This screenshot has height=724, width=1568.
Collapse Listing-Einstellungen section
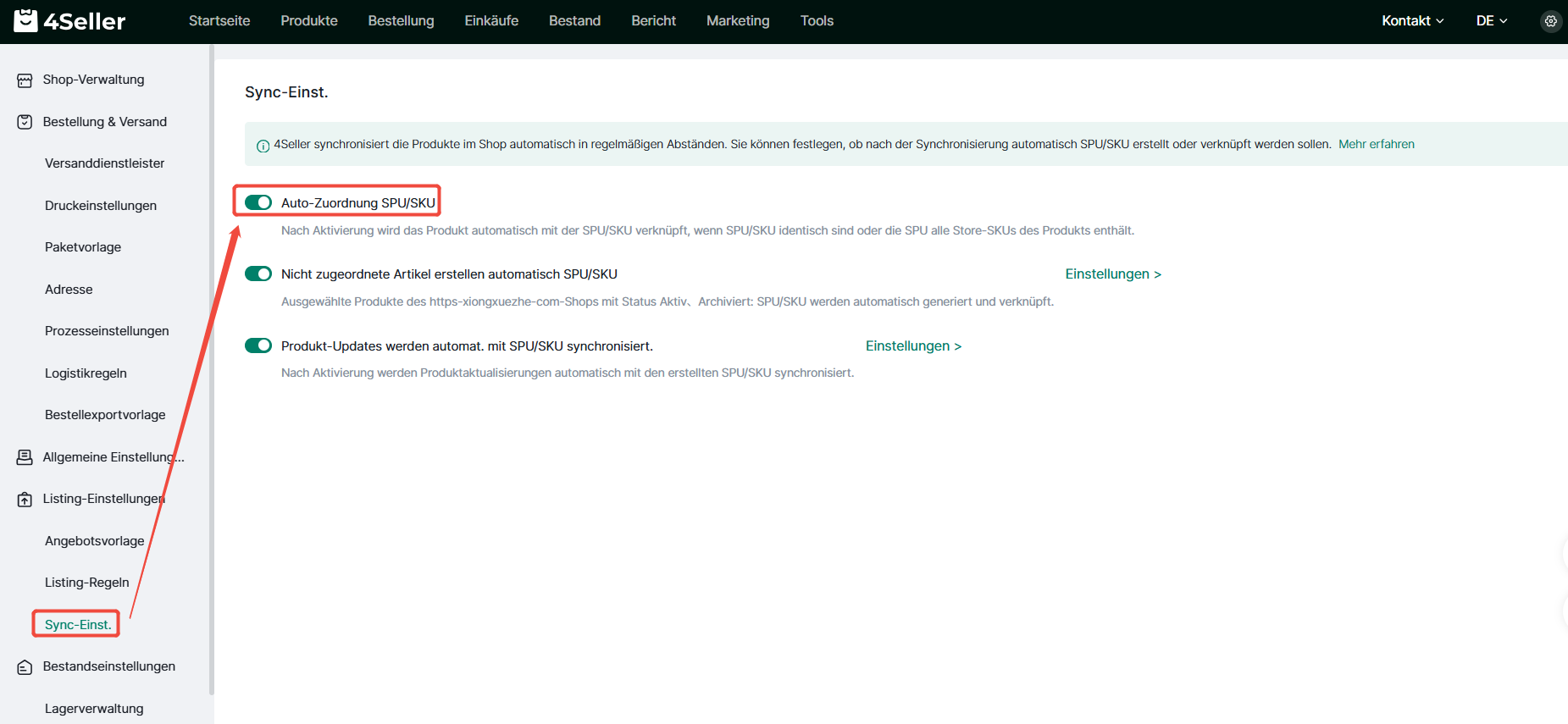pos(105,499)
